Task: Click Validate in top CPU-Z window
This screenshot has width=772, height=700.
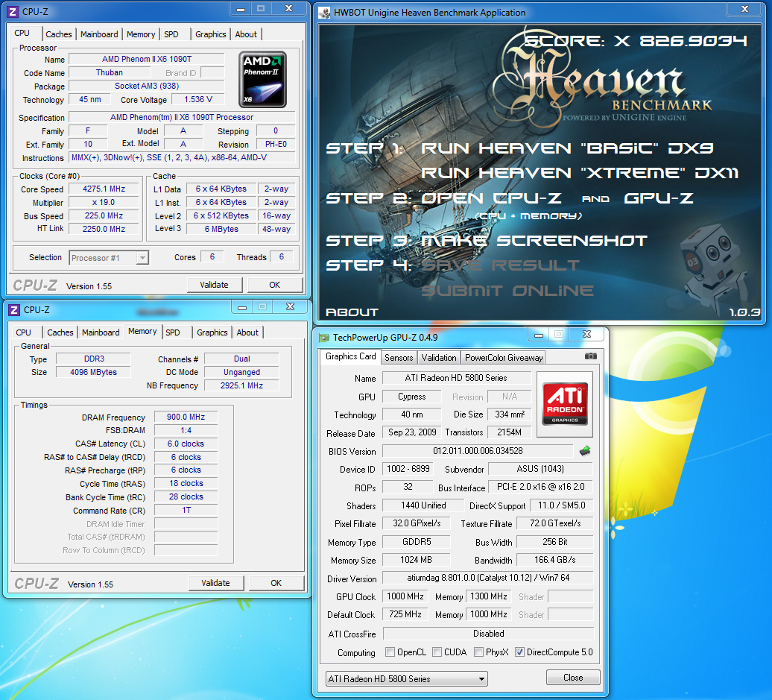Action: [x=214, y=285]
